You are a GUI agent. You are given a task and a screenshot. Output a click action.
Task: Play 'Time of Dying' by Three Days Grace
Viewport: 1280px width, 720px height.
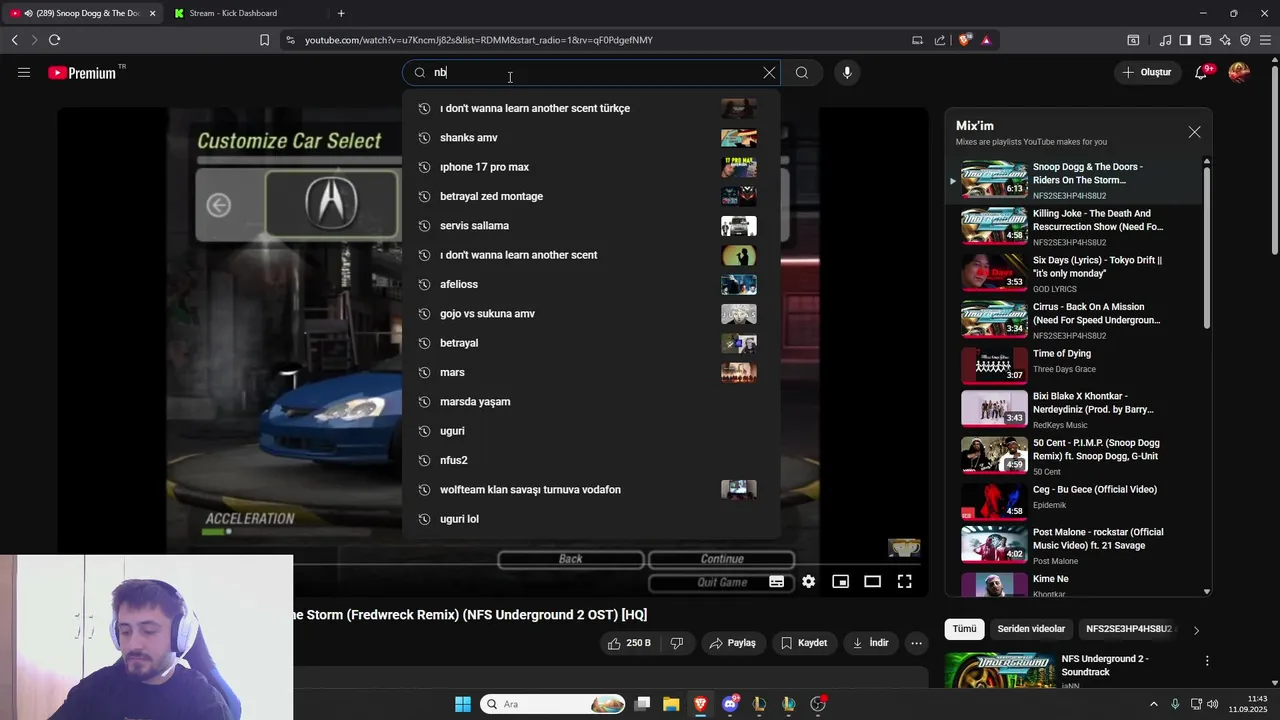[1075, 365]
